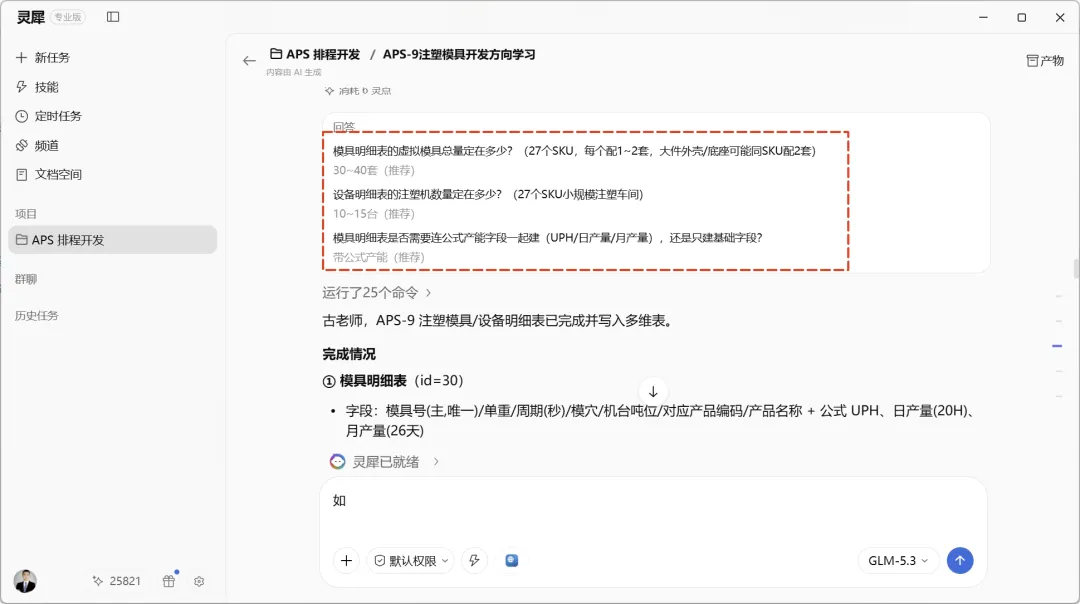Open the GLM-5.3 model selector
1080x604 pixels.
click(898, 561)
